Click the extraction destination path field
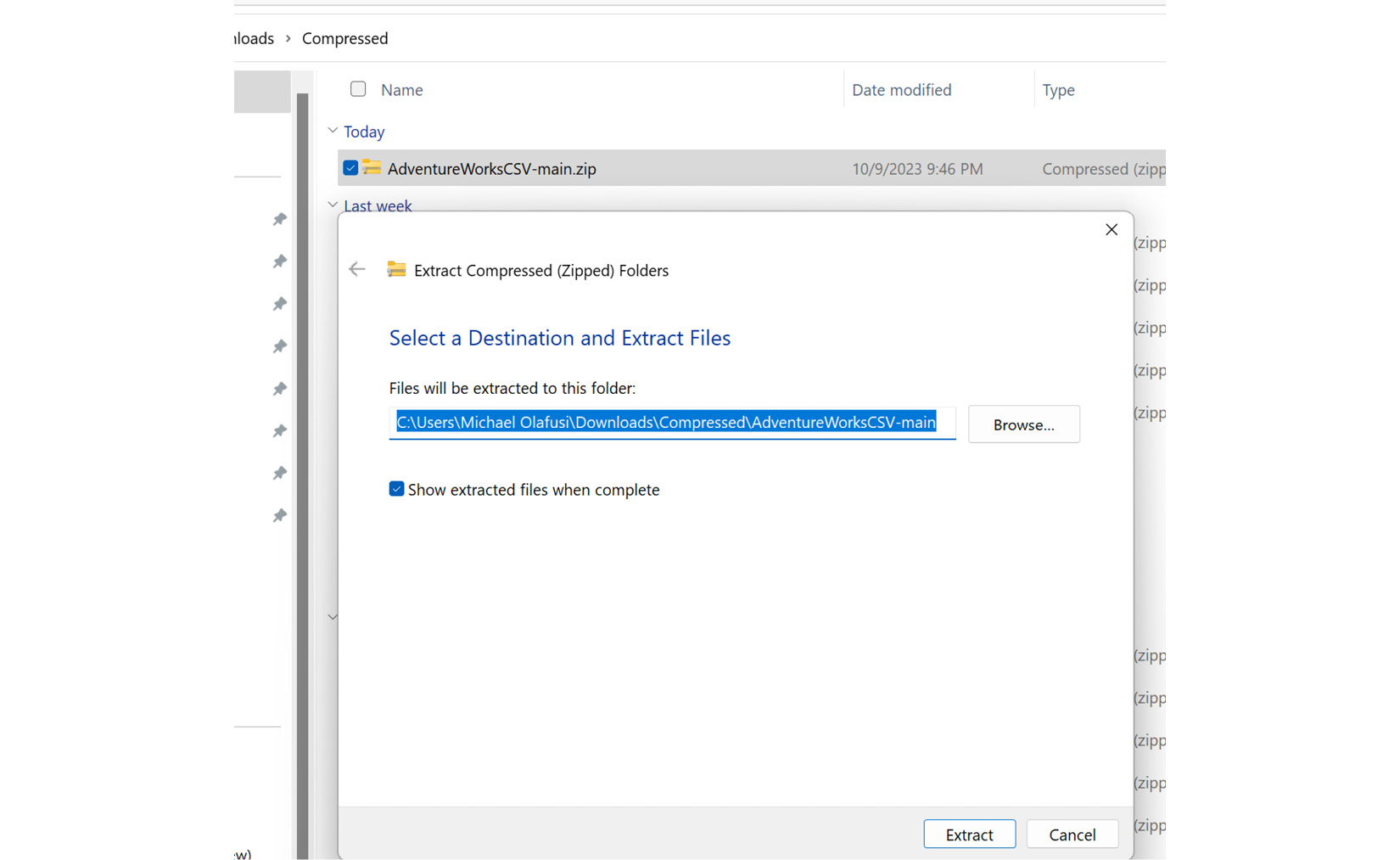This screenshot has width=1400, height=860. (x=671, y=423)
